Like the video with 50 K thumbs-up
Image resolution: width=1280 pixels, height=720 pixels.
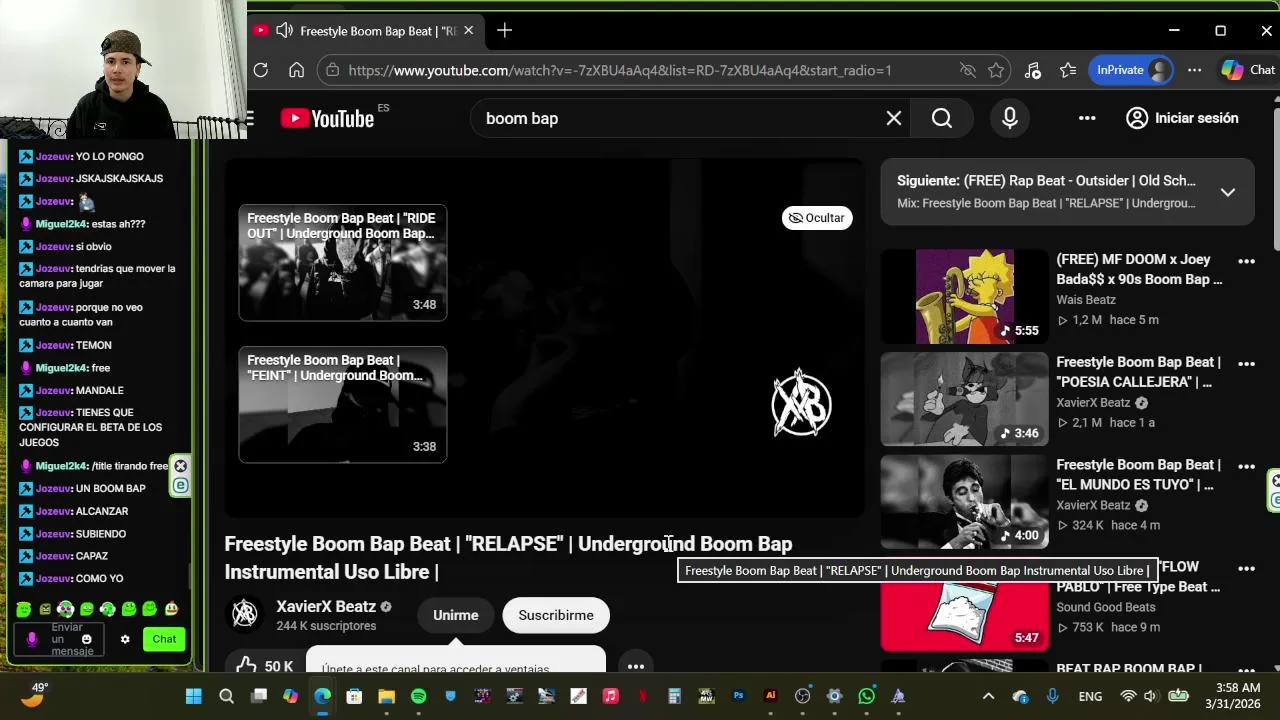click(265, 663)
